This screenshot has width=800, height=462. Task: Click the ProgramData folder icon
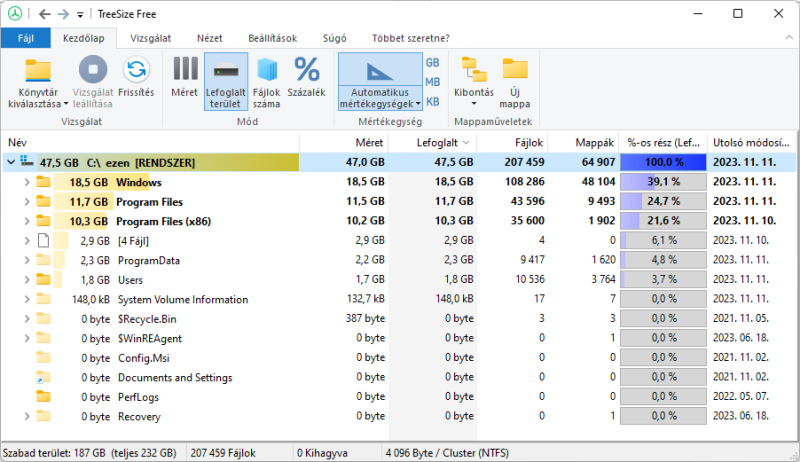[43, 260]
